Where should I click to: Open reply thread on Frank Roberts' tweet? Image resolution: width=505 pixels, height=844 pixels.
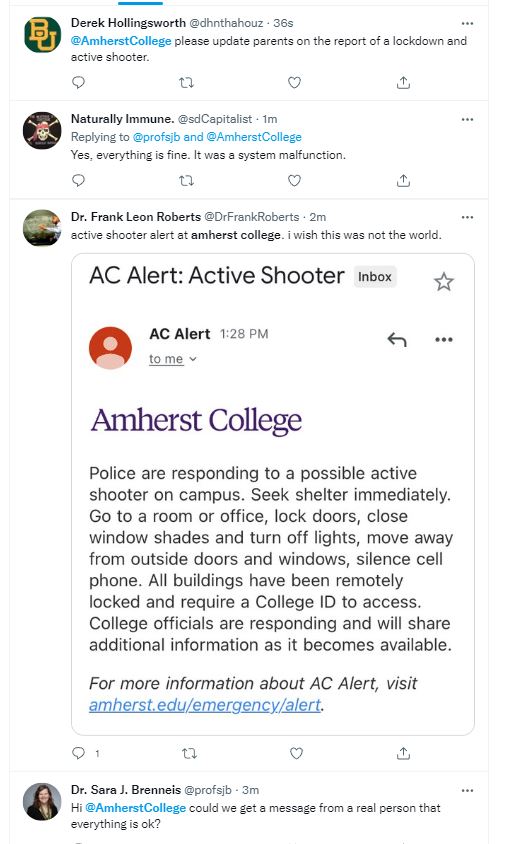(x=79, y=753)
